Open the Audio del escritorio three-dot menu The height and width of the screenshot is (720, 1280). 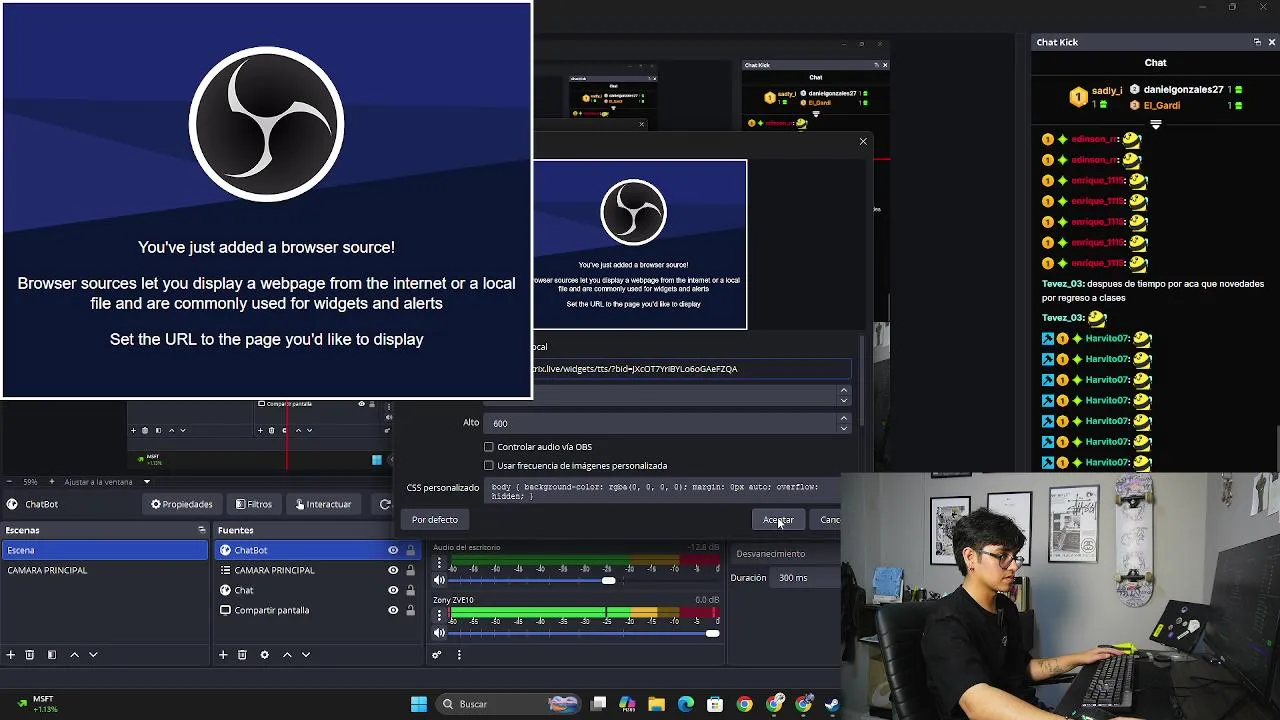pos(439,564)
